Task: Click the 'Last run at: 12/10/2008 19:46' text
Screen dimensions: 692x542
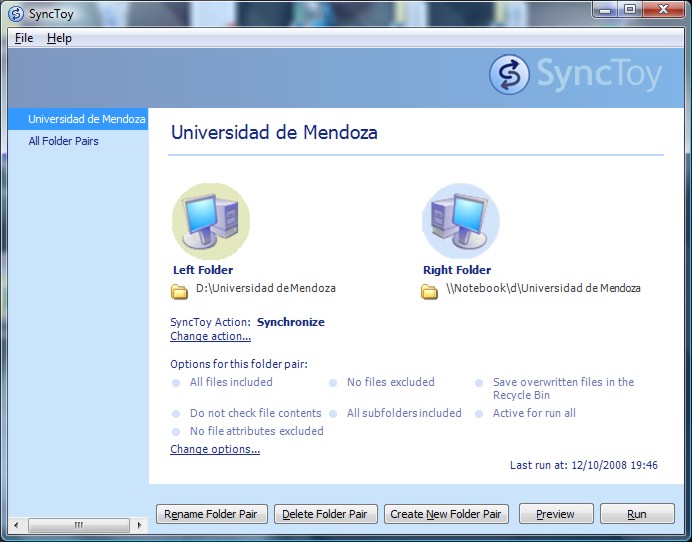Action: 584,465
